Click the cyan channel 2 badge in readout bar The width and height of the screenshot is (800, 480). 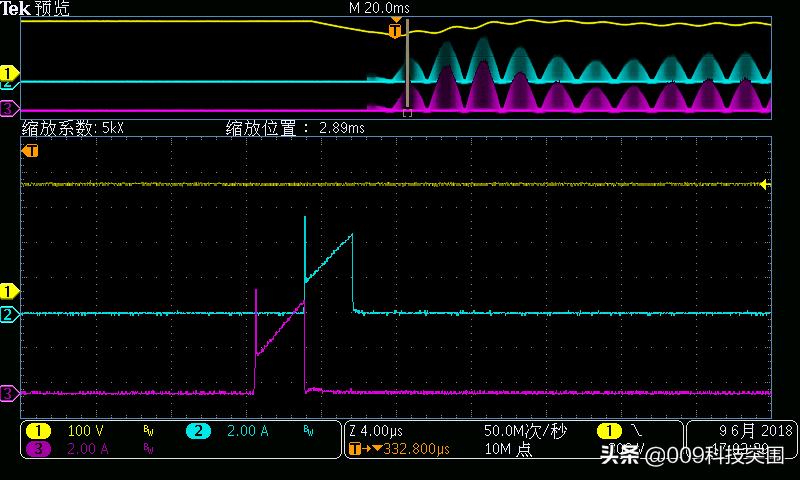[x=198, y=431]
